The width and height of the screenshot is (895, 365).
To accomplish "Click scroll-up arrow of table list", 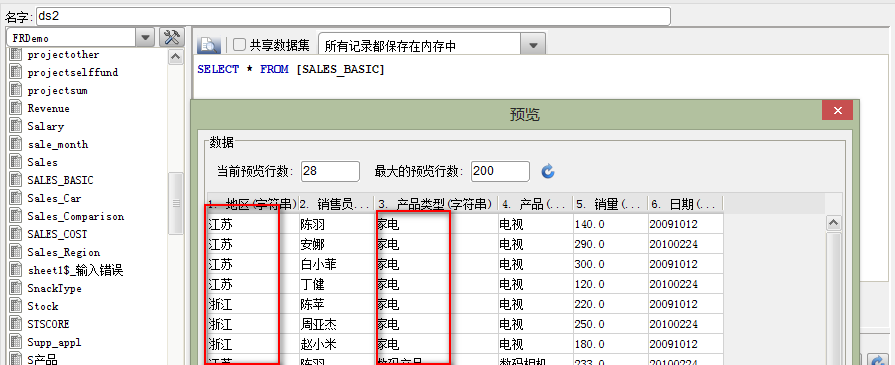I will point(176,57).
